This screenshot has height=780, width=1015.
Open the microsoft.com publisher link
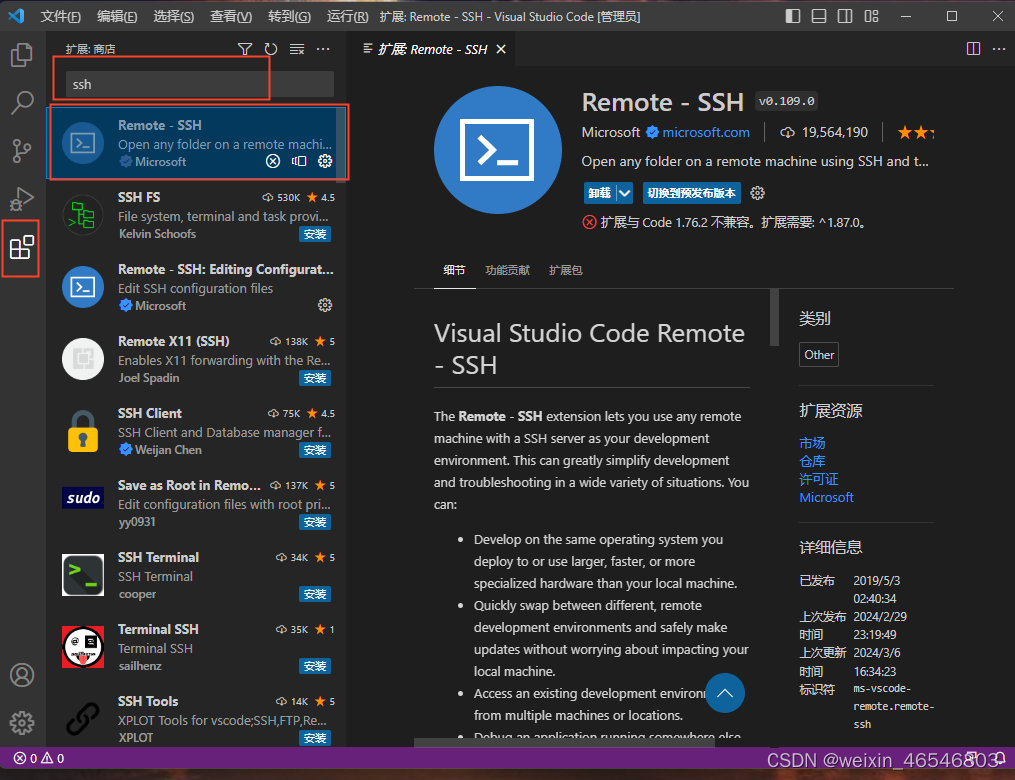tap(706, 132)
